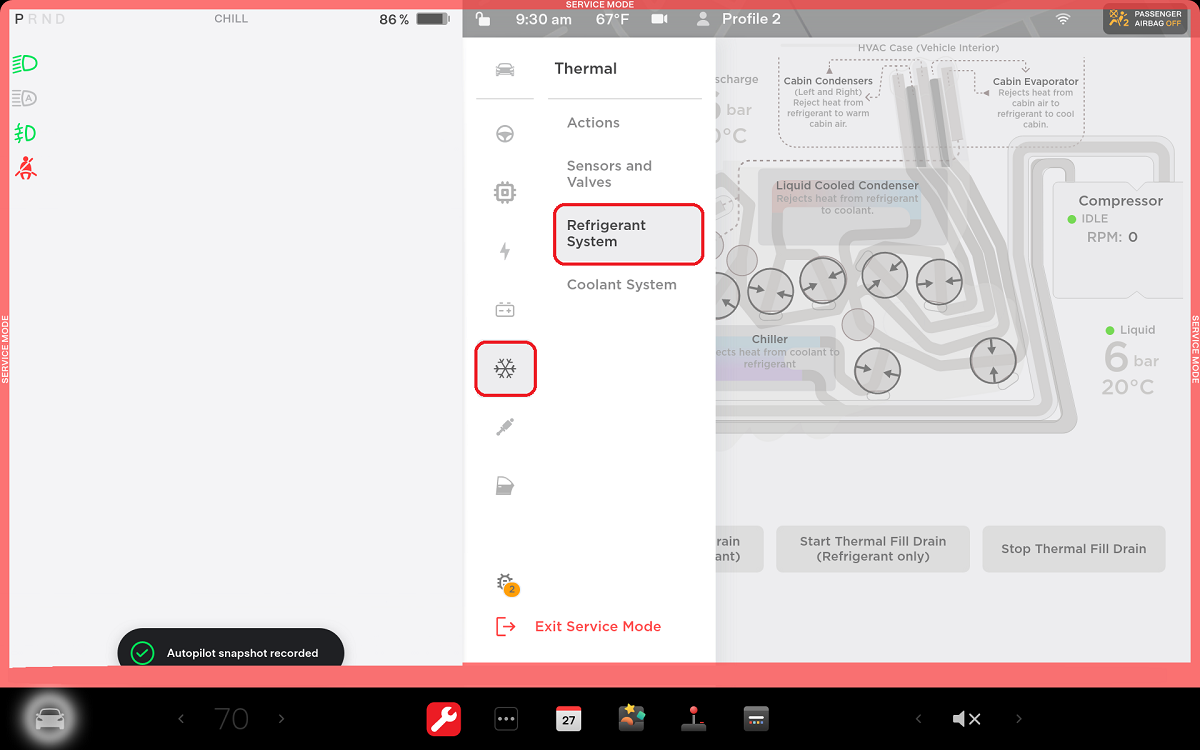1200x750 pixels.
Task: Tap the lock icon in status bar
Action: coord(483,19)
